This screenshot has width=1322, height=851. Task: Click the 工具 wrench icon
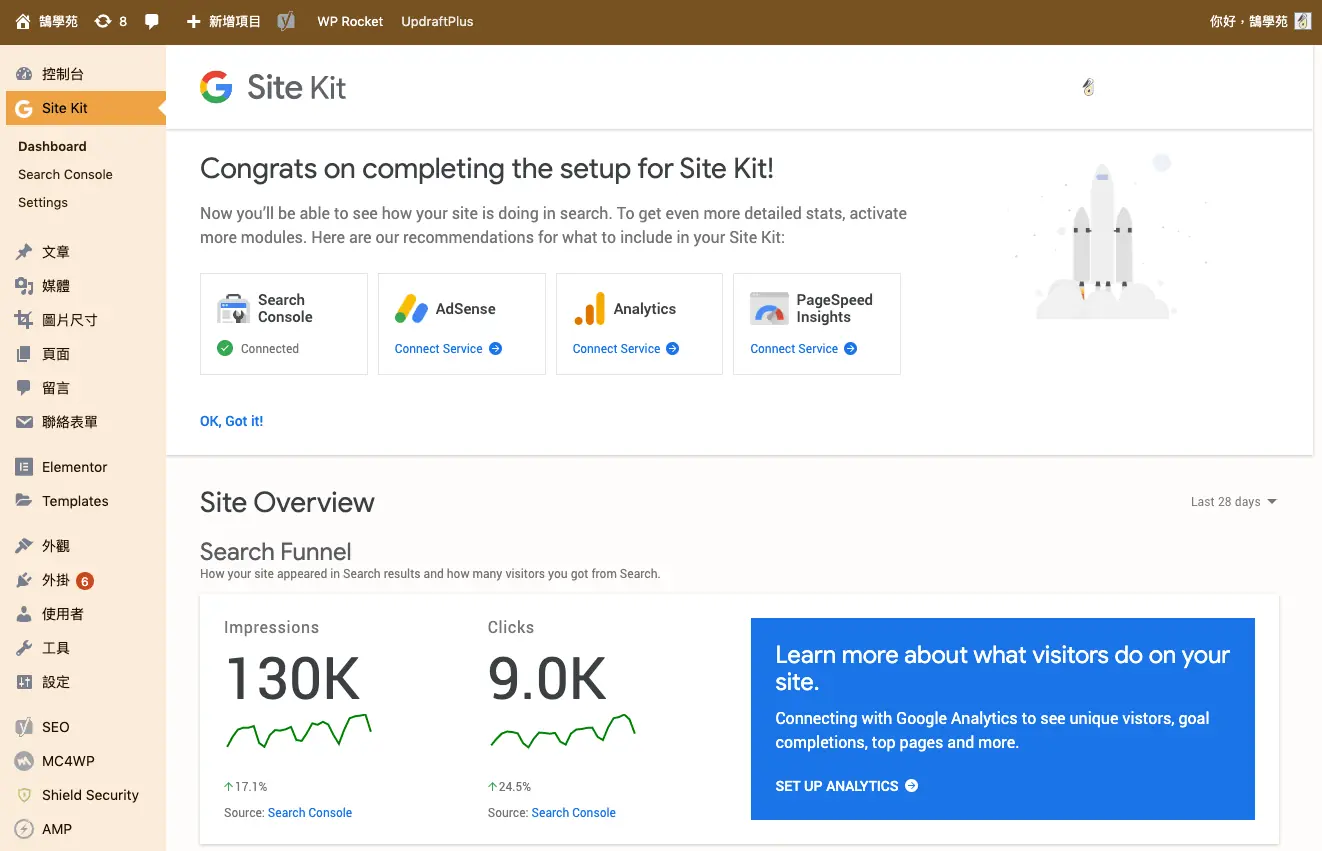24,648
